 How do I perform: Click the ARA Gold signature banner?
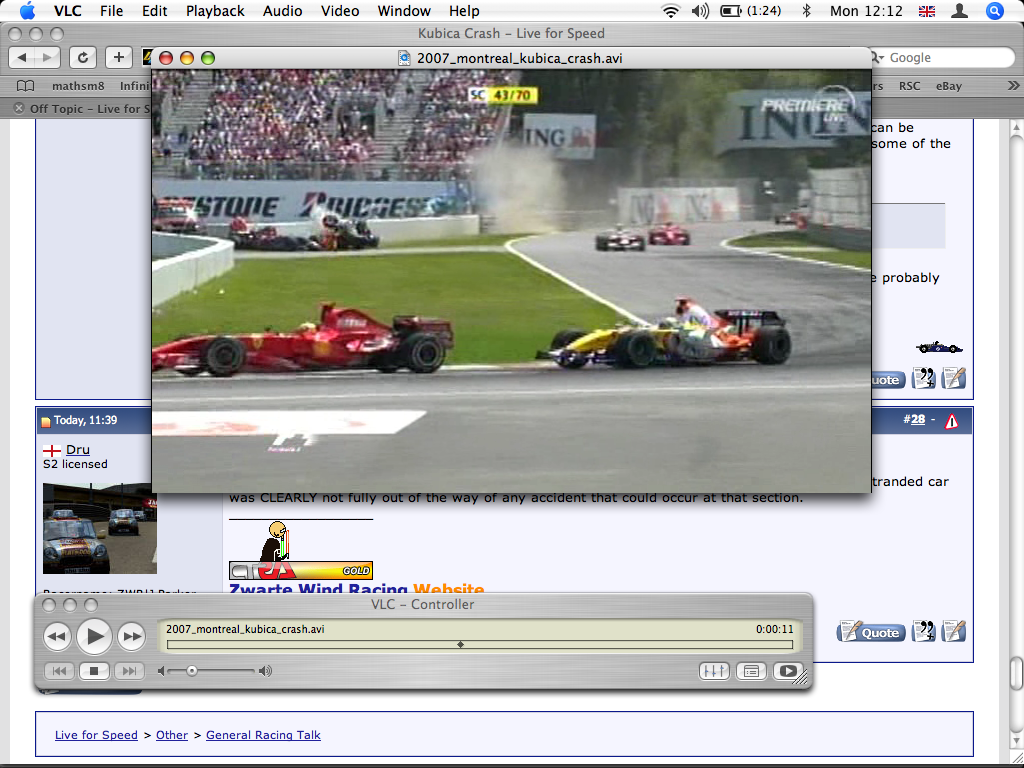coord(300,570)
